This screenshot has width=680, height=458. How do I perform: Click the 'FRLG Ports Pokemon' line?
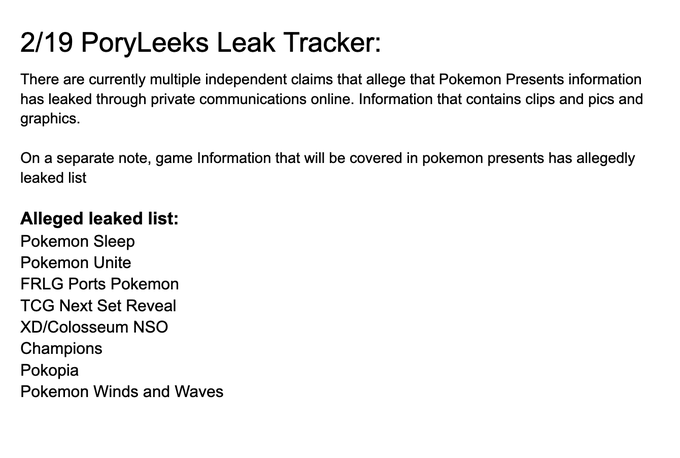coord(99,284)
